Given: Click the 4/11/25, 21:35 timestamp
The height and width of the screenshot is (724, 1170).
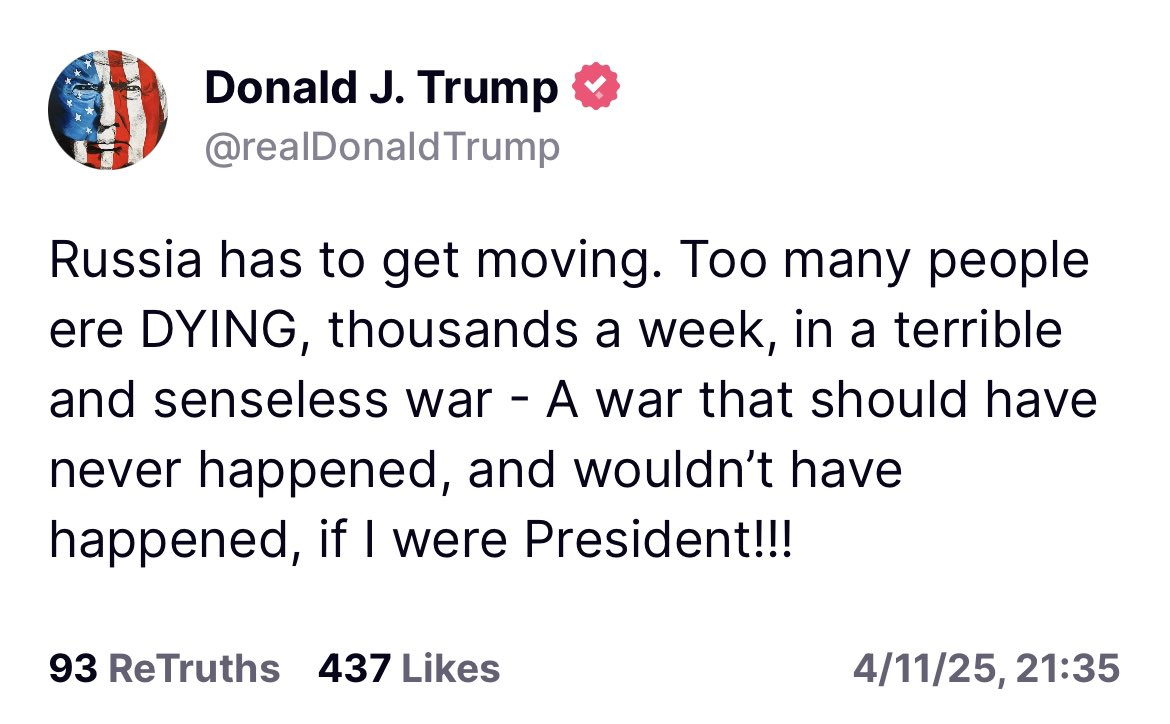Looking at the screenshot, I should [x=986, y=668].
